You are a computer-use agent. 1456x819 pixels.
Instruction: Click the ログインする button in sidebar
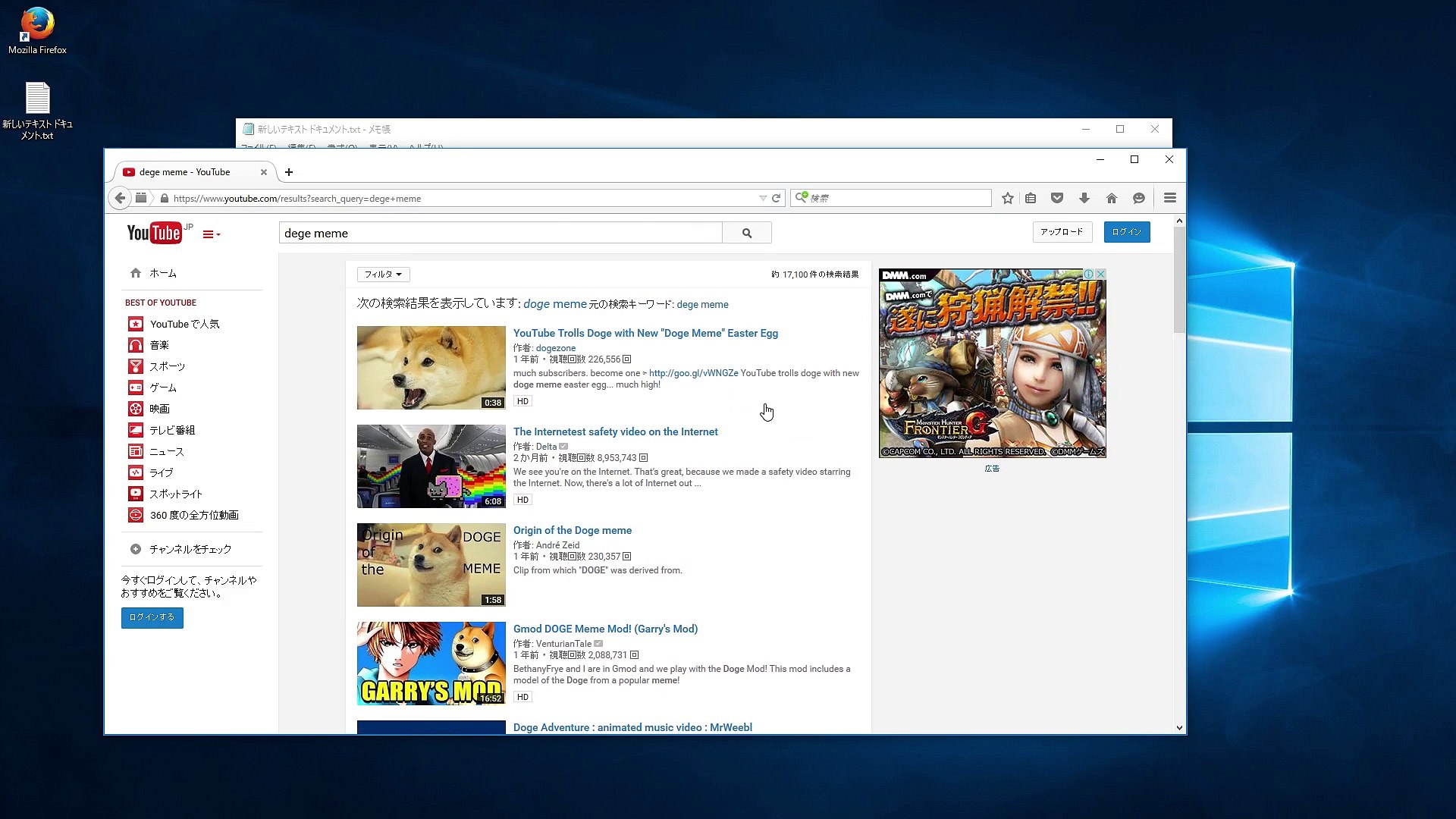(x=152, y=617)
